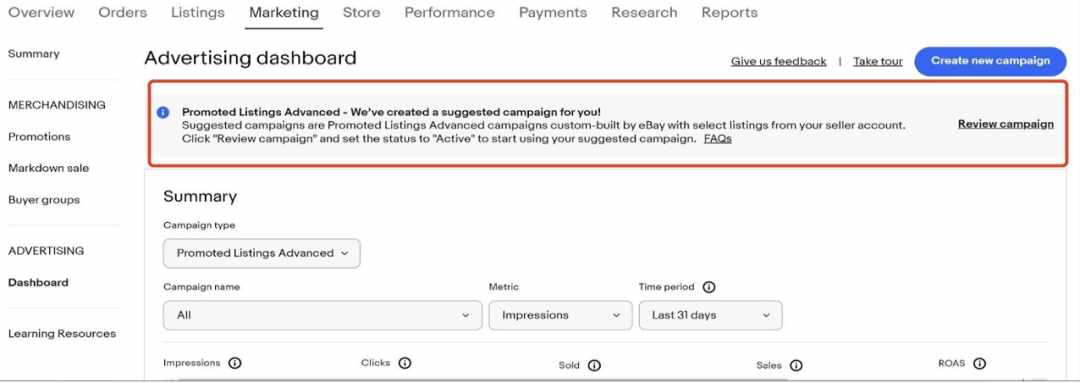Open the Performance tab

[x=449, y=12]
